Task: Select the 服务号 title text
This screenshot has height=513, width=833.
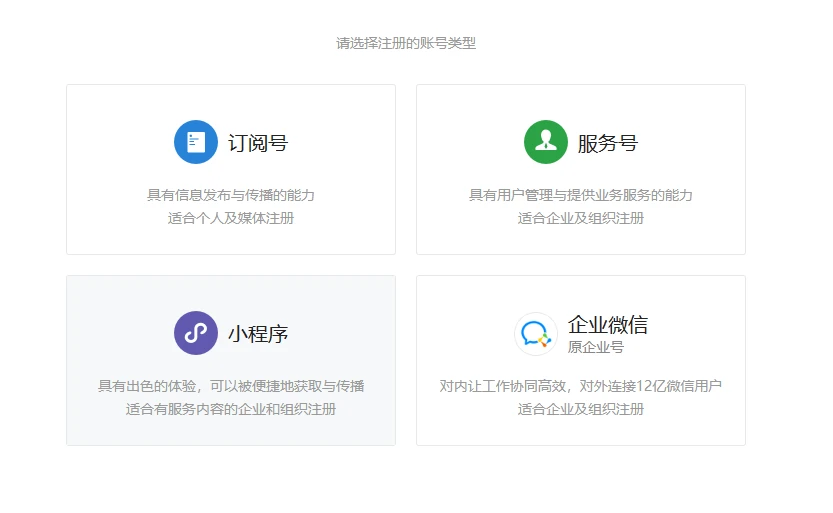Action: pyautogui.click(x=608, y=143)
